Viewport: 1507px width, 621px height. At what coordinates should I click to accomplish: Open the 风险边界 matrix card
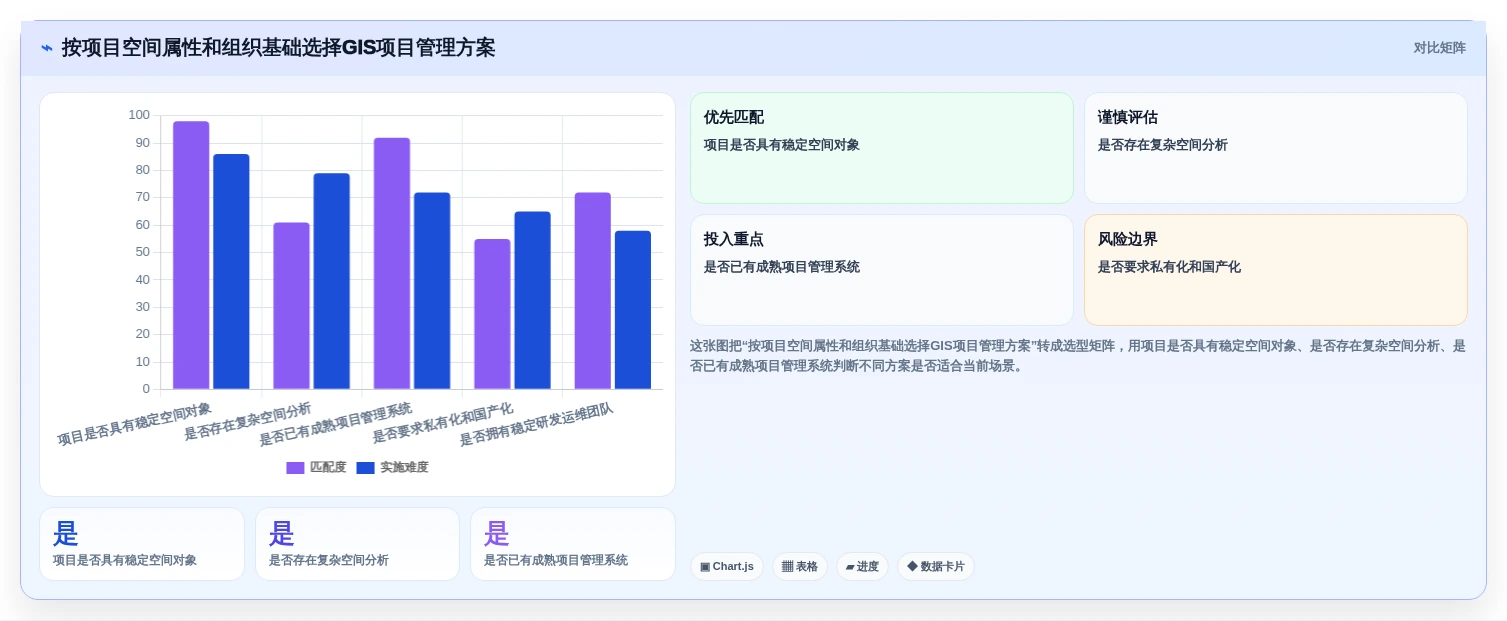click(x=1276, y=270)
